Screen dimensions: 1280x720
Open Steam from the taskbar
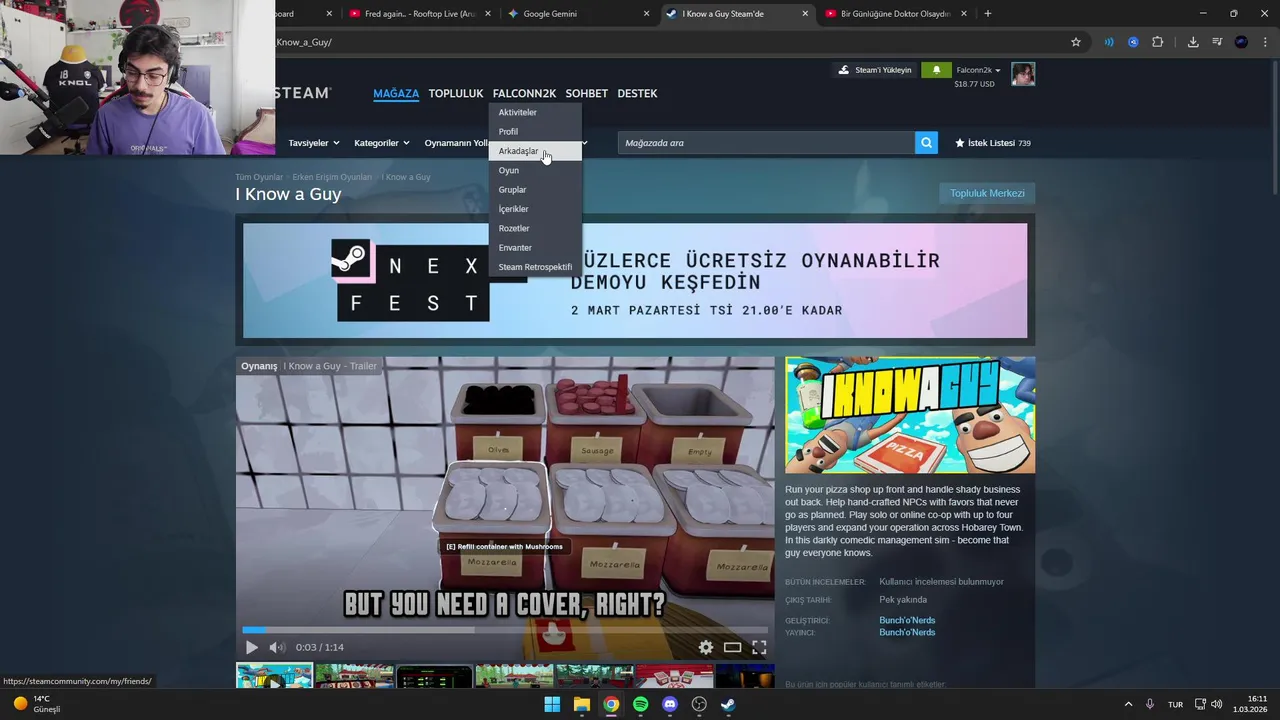click(729, 704)
